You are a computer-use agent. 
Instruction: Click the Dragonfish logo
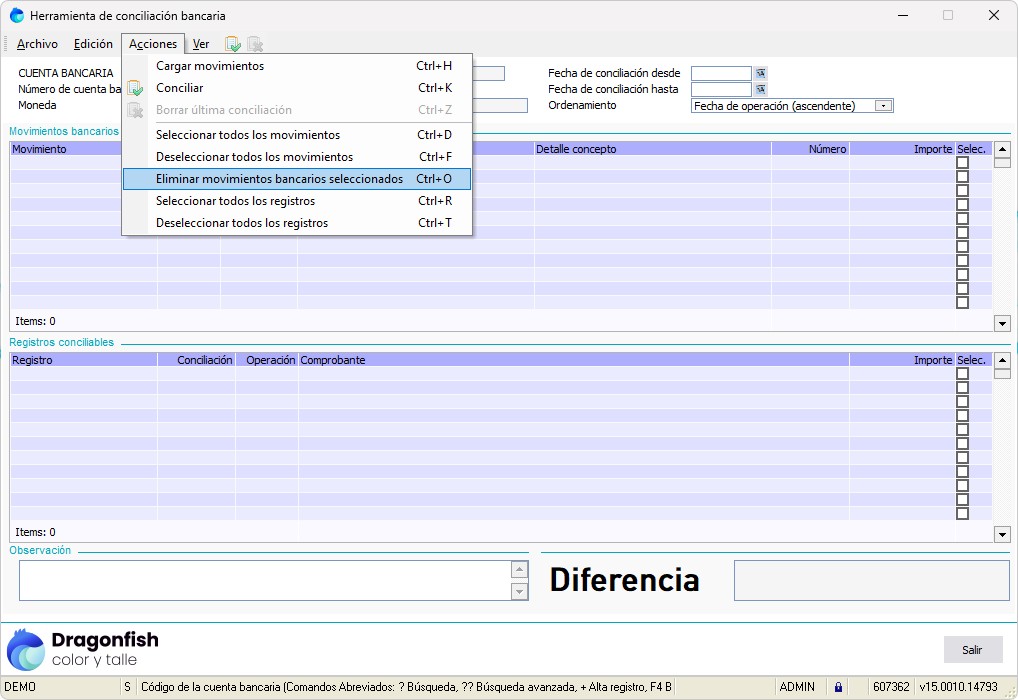click(x=83, y=649)
